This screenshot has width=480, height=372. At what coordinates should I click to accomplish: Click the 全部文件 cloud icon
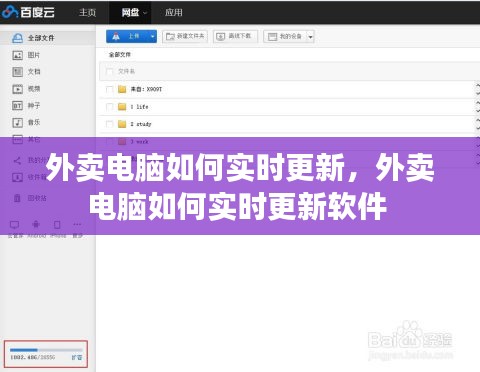(x=17, y=38)
